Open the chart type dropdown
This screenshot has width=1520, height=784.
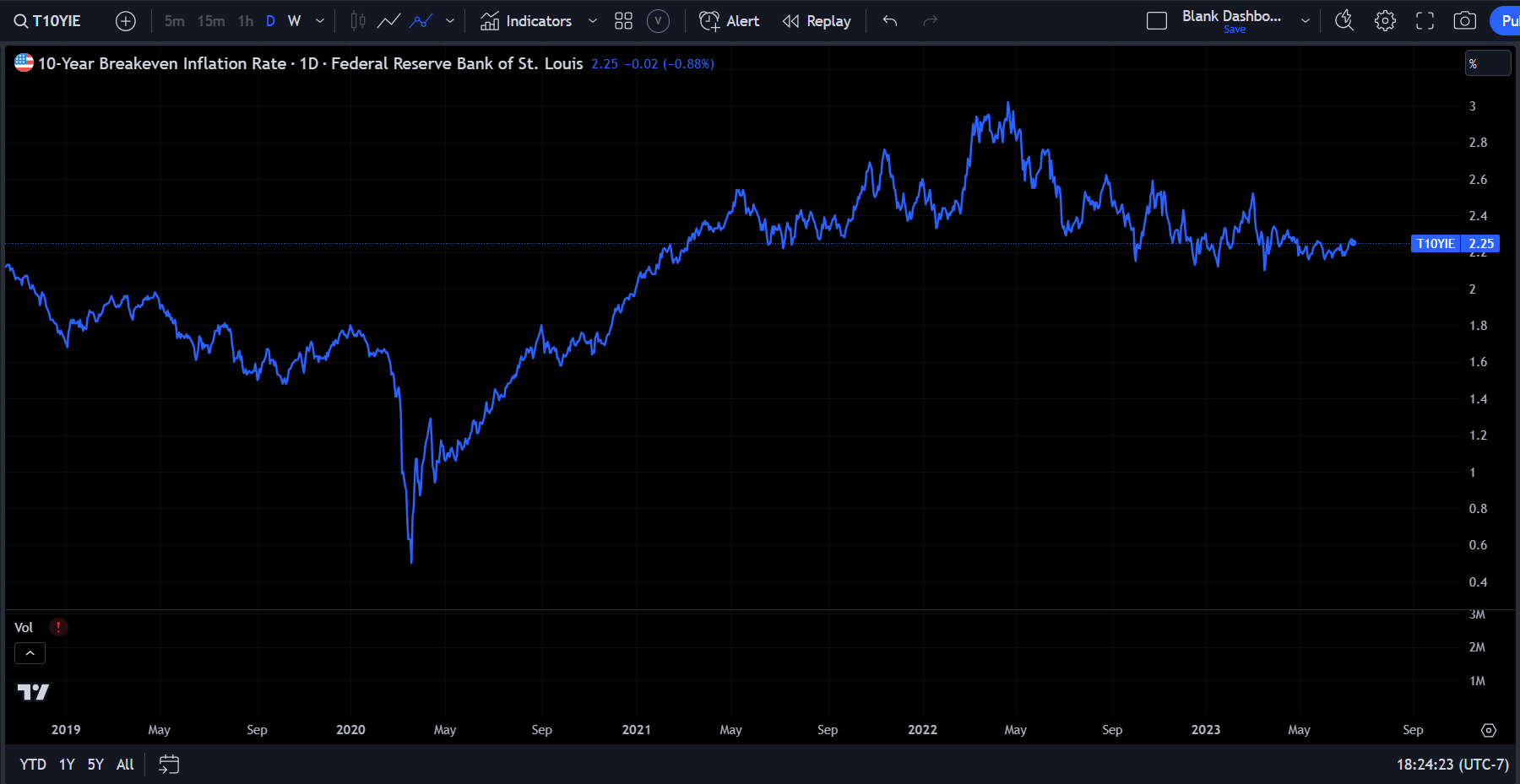pos(450,20)
